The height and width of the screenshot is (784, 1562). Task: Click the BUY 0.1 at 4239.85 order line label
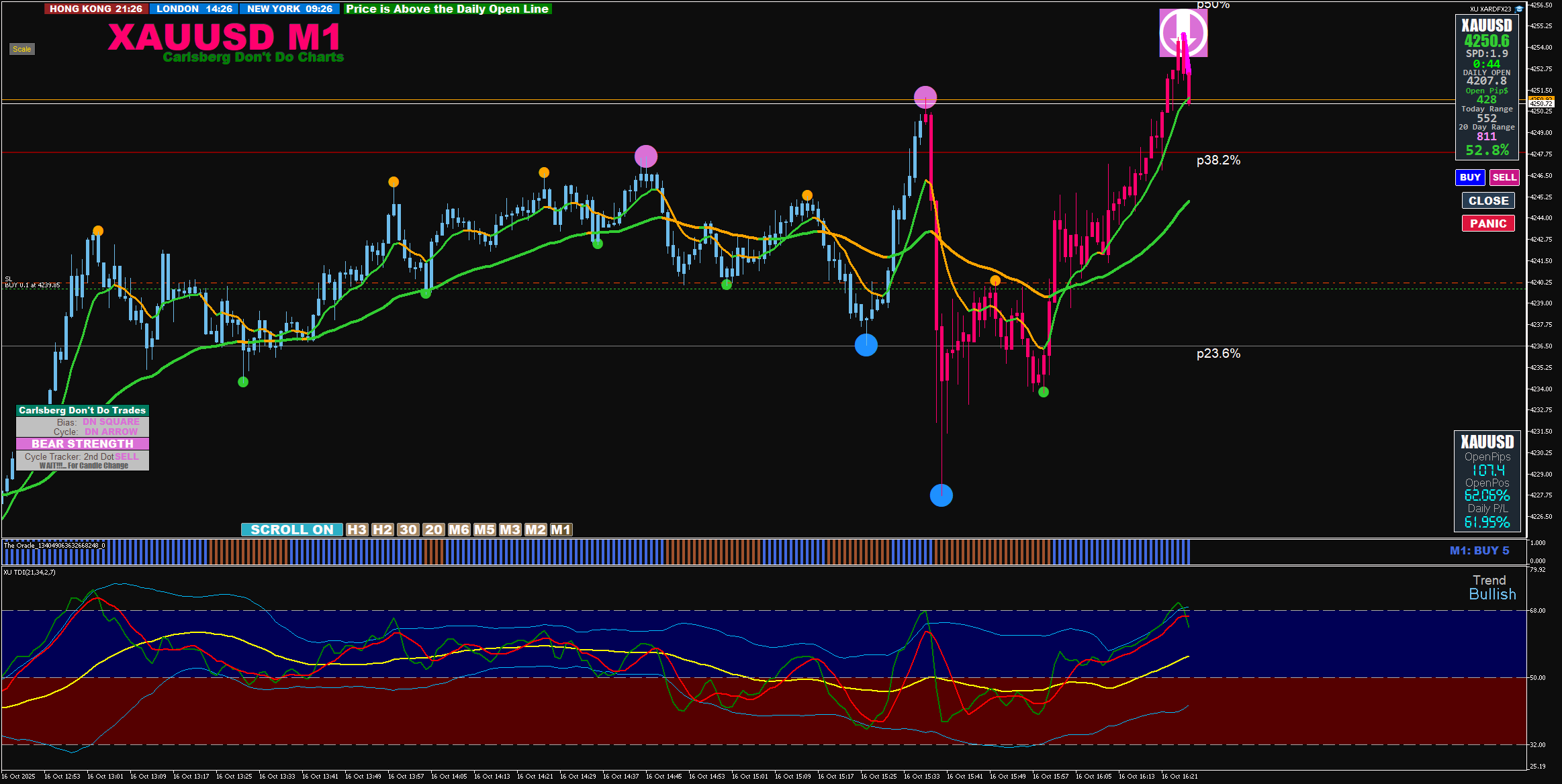tap(32, 285)
